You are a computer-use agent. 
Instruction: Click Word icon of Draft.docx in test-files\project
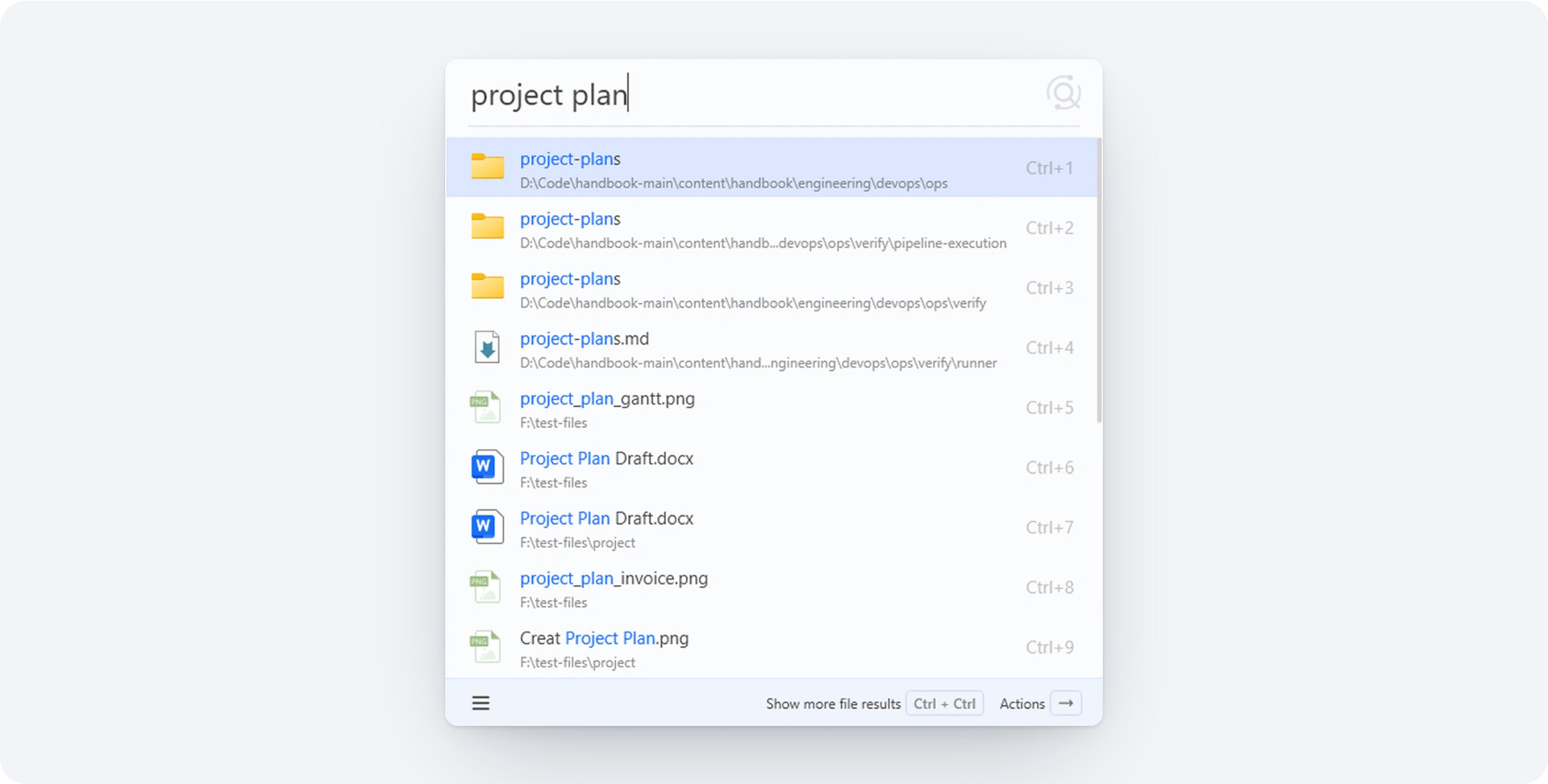[x=487, y=527]
